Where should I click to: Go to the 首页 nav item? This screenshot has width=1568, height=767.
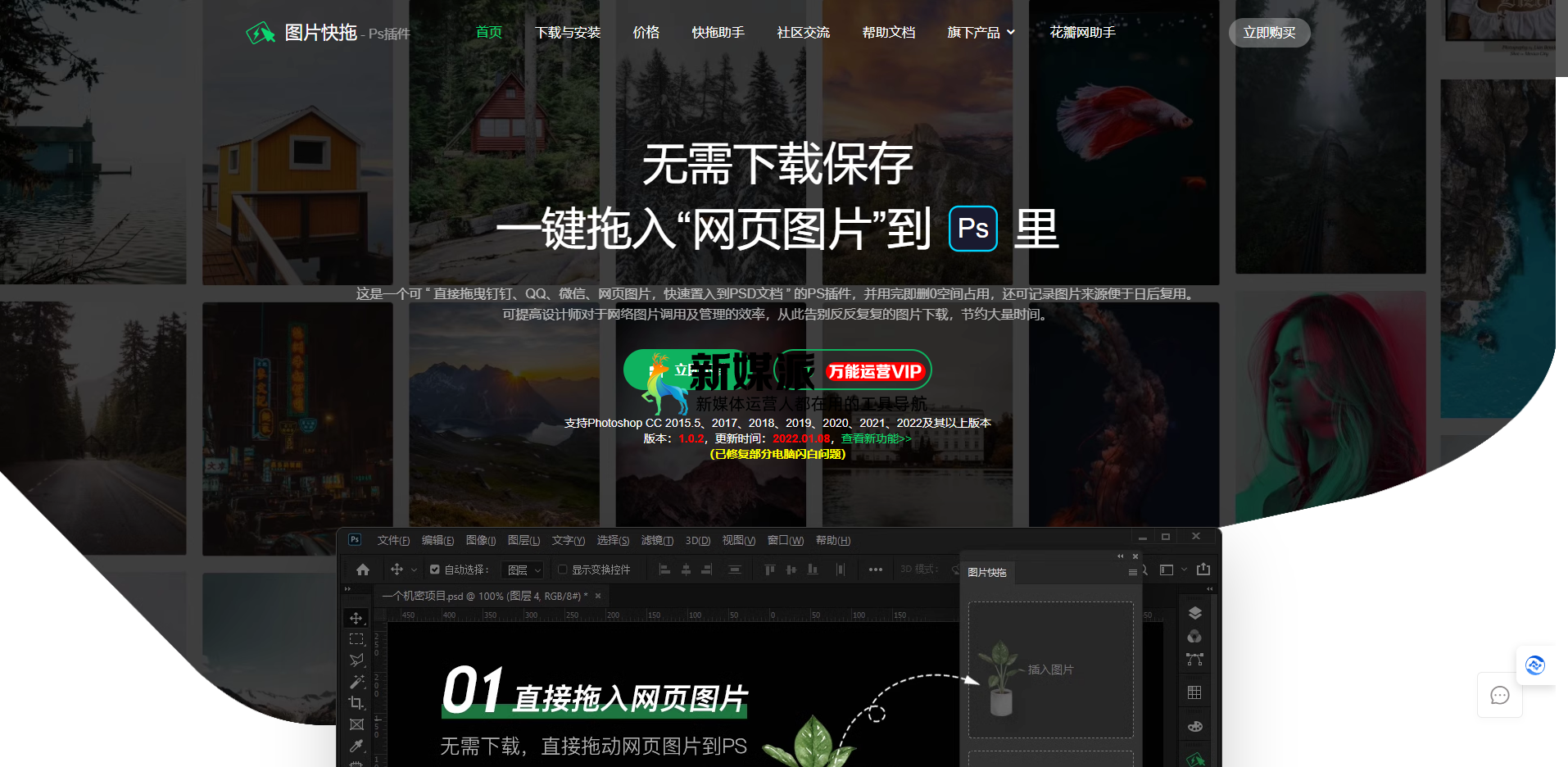[489, 33]
